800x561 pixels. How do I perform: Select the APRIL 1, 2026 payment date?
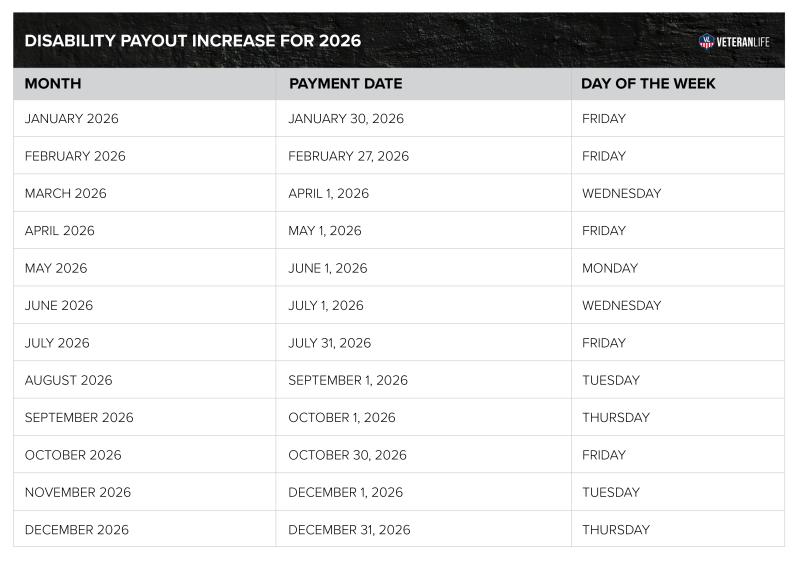pos(329,193)
